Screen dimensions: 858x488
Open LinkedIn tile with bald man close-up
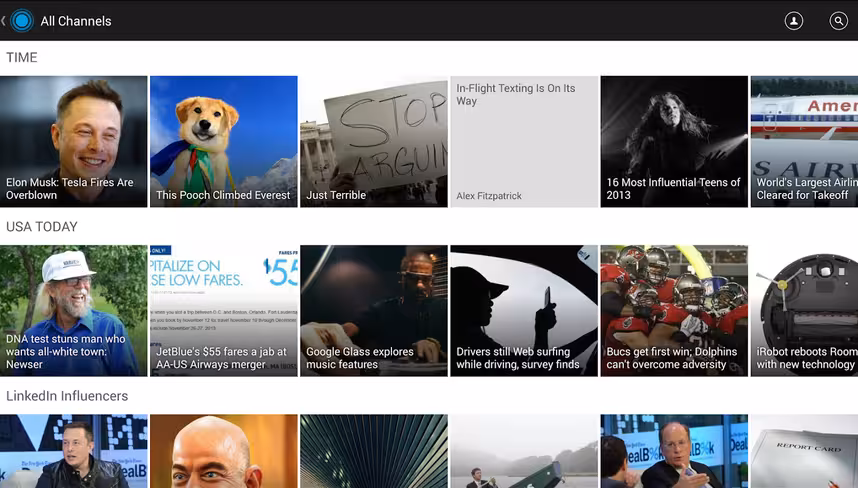click(x=224, y=451)
